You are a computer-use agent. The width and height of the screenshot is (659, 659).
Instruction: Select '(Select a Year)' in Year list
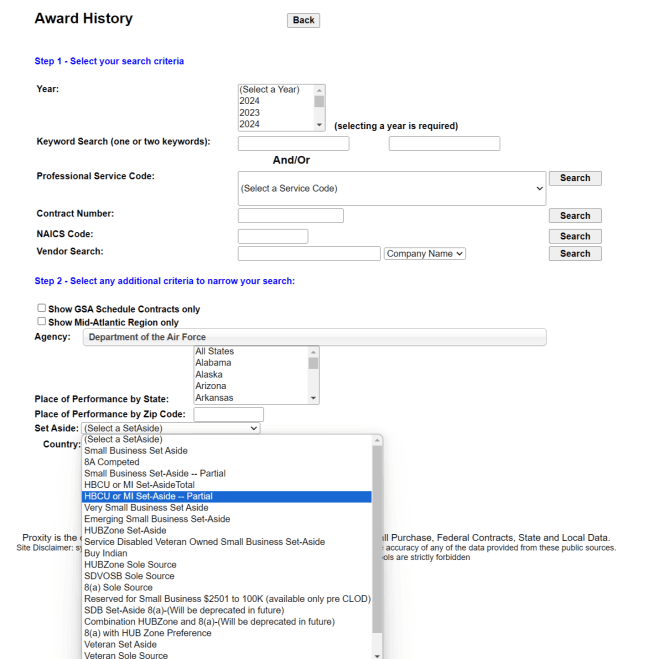click(276, 90)
